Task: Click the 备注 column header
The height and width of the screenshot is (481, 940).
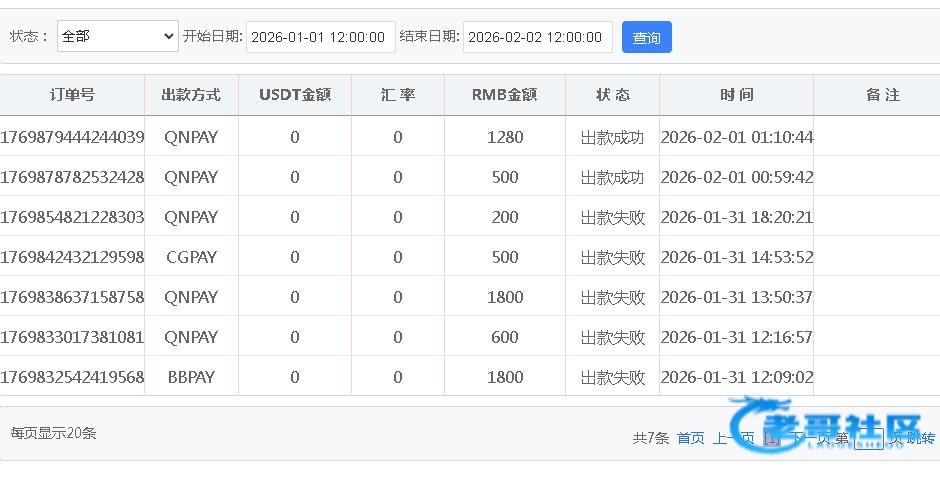Action: point(882,95)
